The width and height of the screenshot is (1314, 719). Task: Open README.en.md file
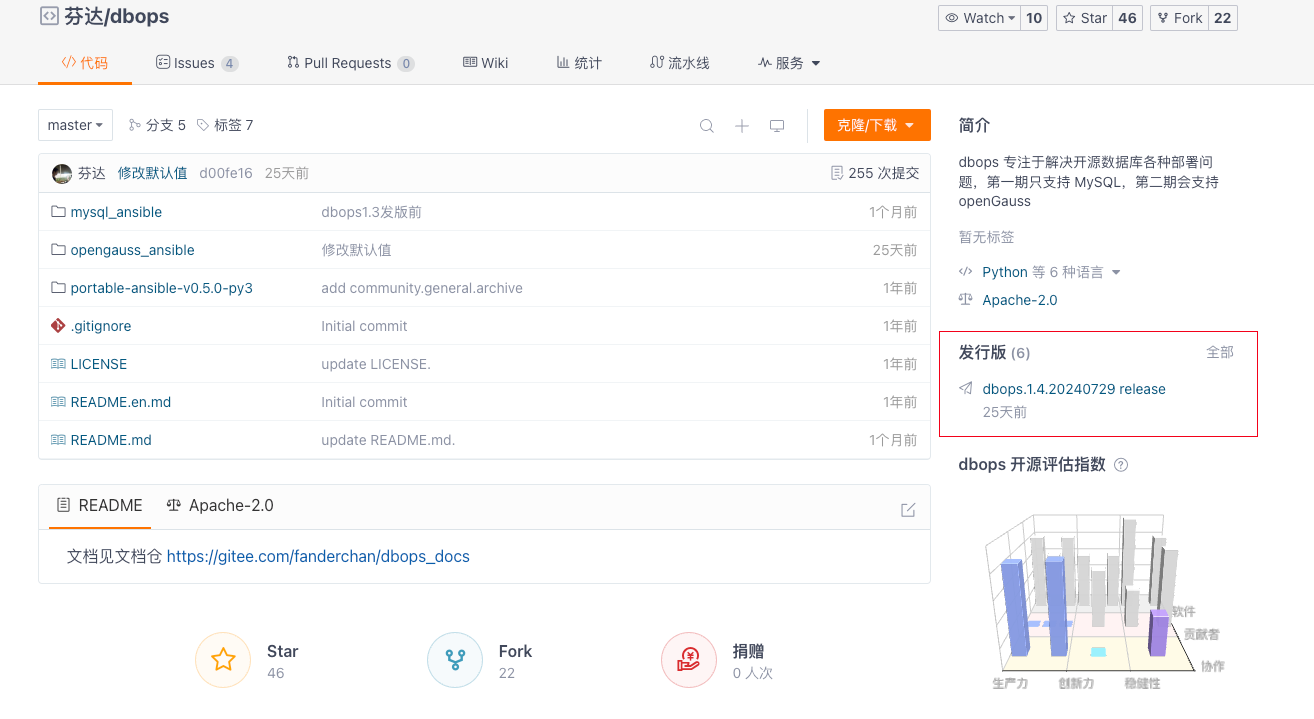click(121, 402)
